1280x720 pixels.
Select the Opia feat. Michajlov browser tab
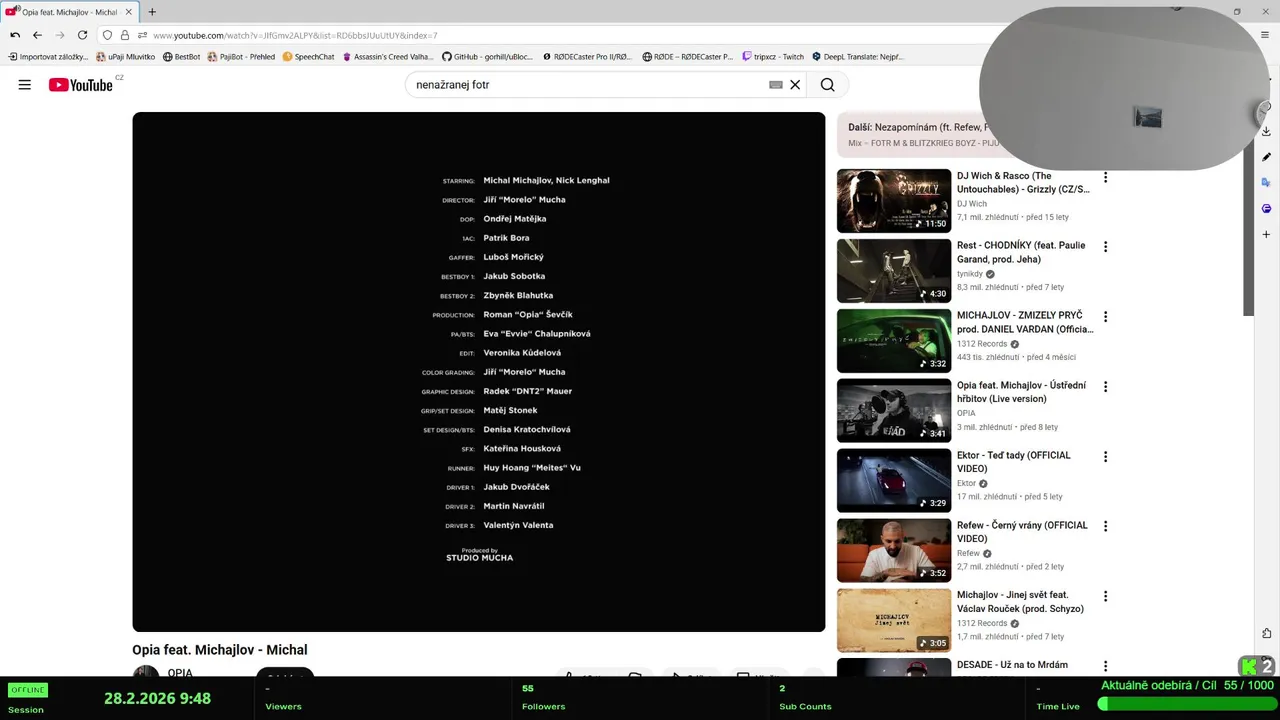69,12
